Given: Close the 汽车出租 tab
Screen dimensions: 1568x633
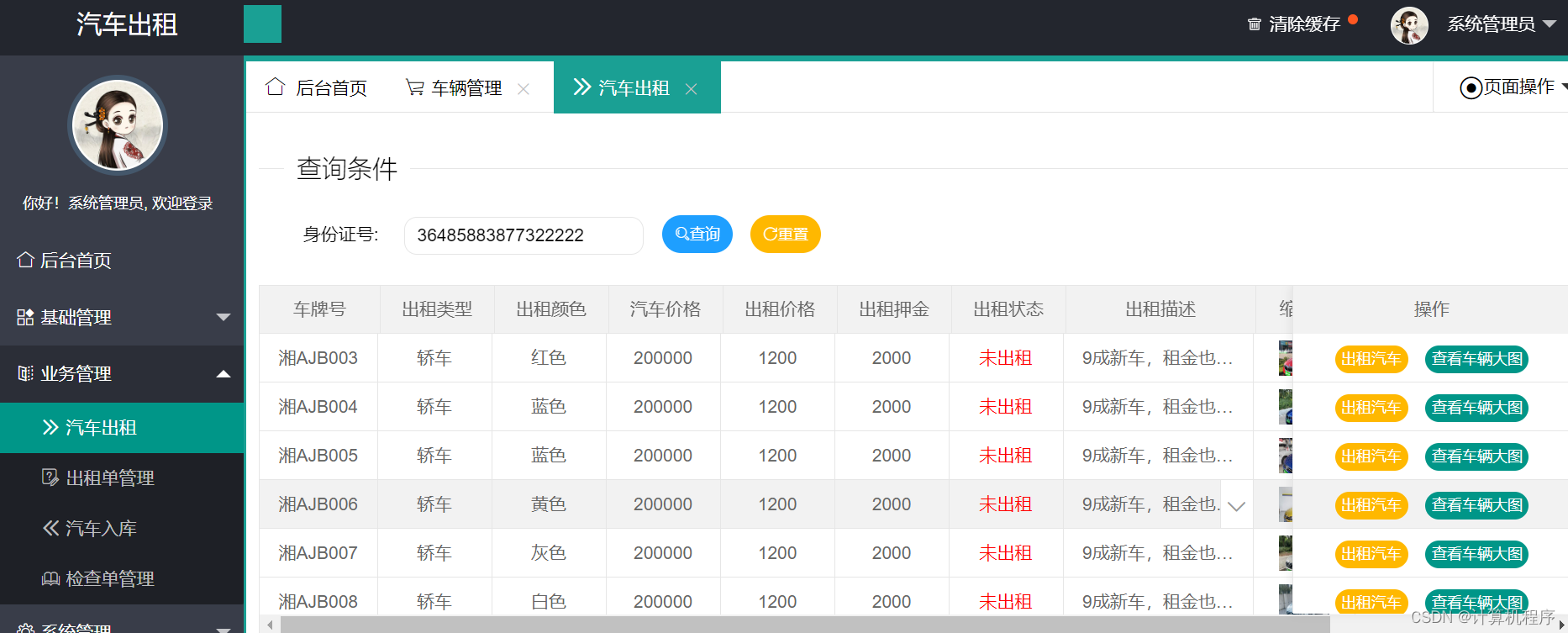Looking at the screenshot, I should click(692, 89).
